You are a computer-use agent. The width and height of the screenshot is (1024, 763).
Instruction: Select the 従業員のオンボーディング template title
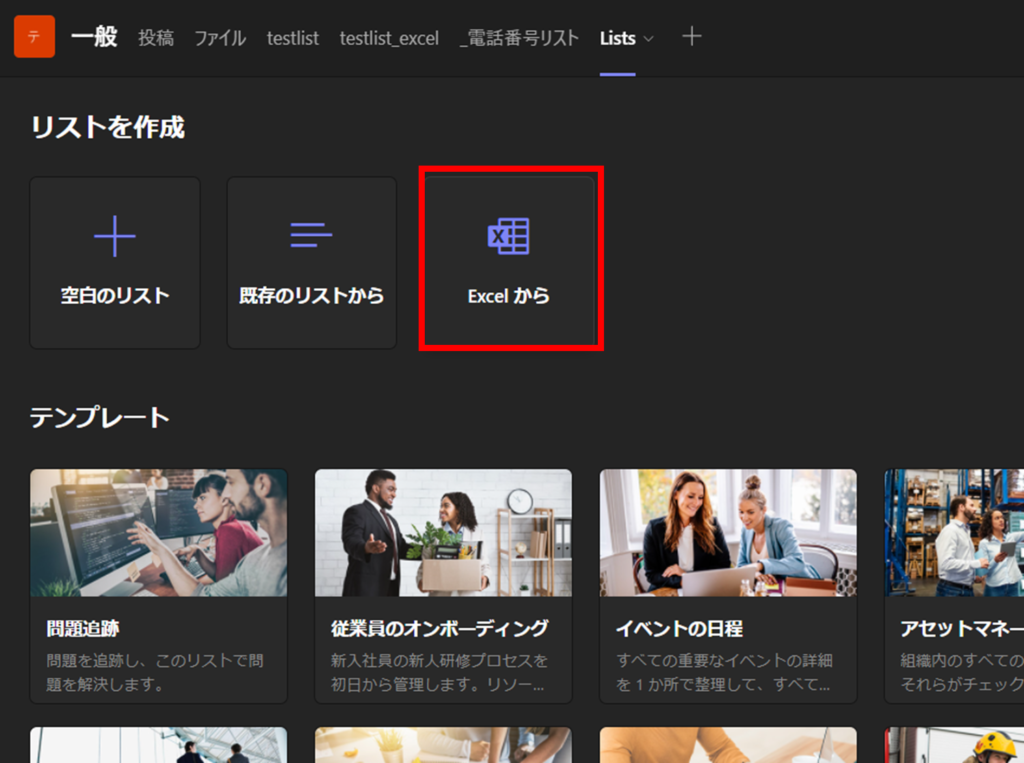[x=440, y=628]
